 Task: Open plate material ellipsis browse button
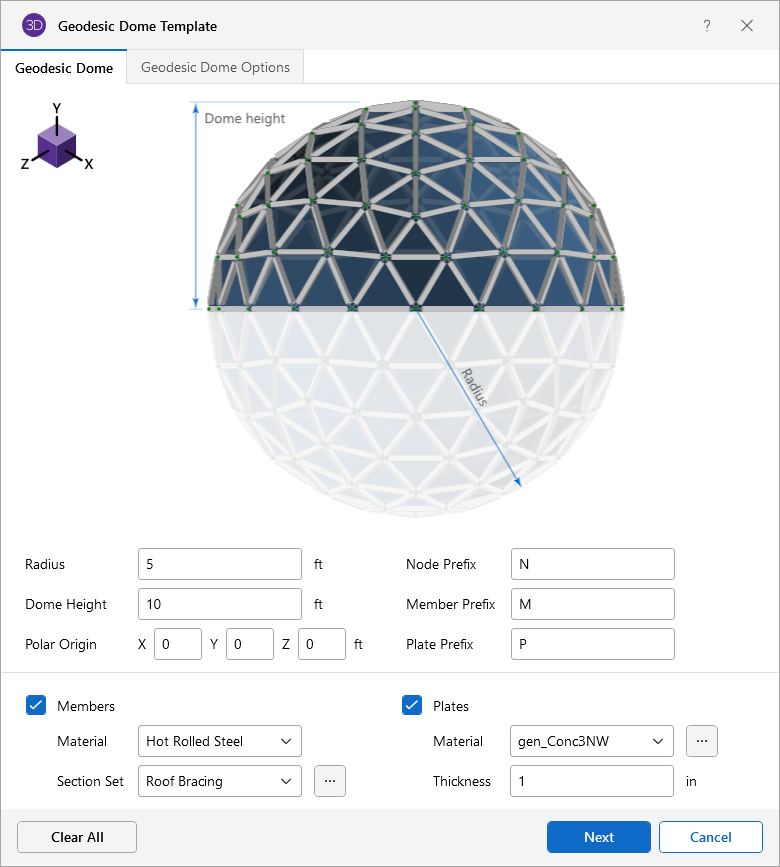tap(702, 741)
